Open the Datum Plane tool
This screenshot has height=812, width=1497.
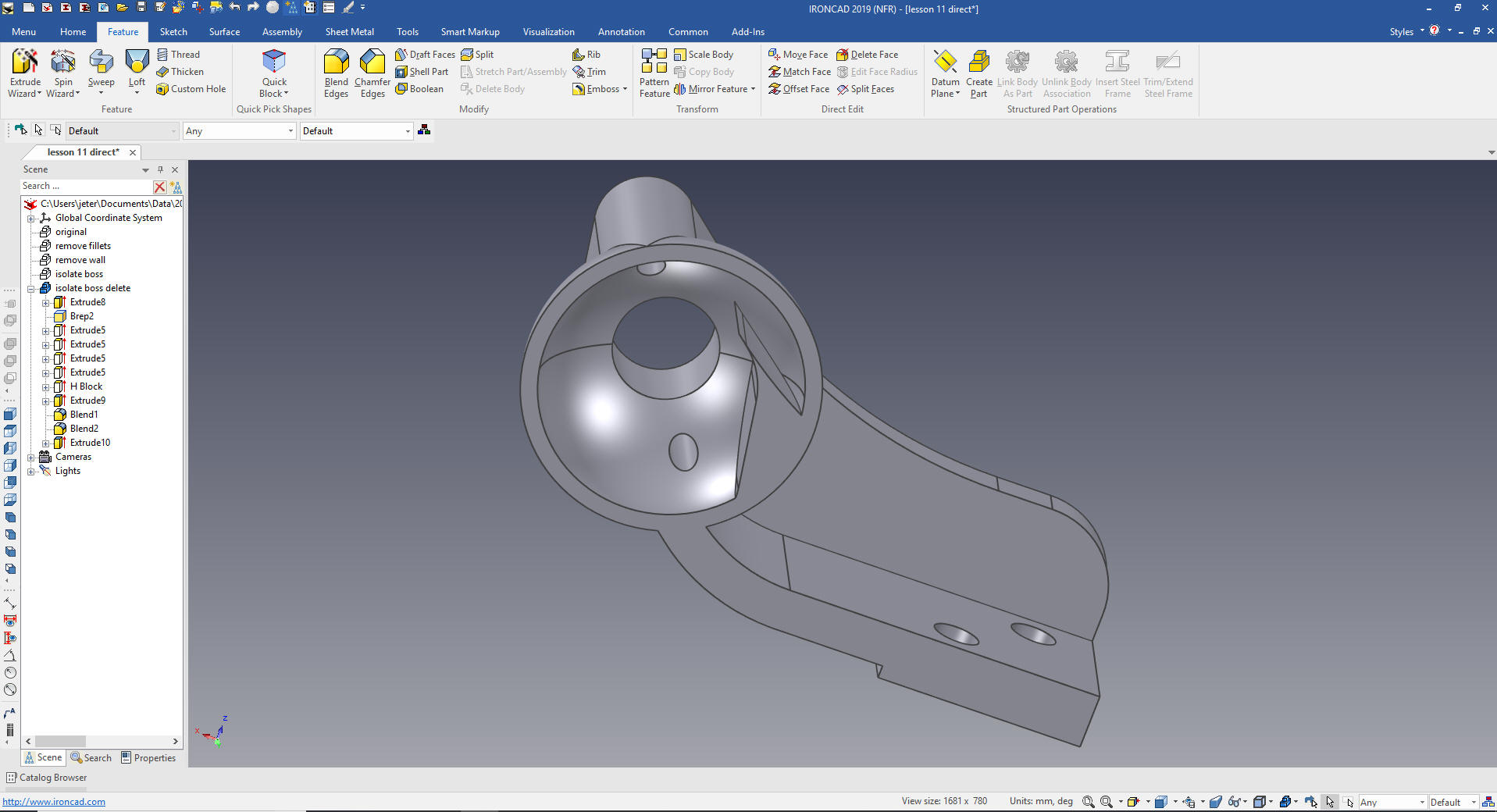(945, 73)
